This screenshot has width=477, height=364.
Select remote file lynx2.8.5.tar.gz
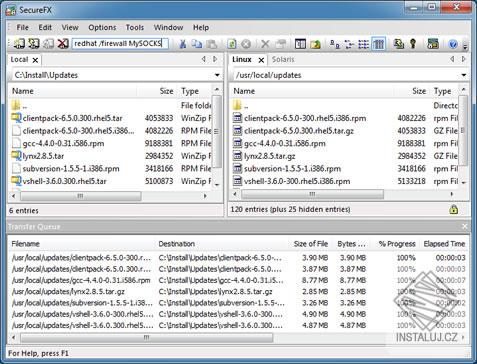click(x=269, y=156)
